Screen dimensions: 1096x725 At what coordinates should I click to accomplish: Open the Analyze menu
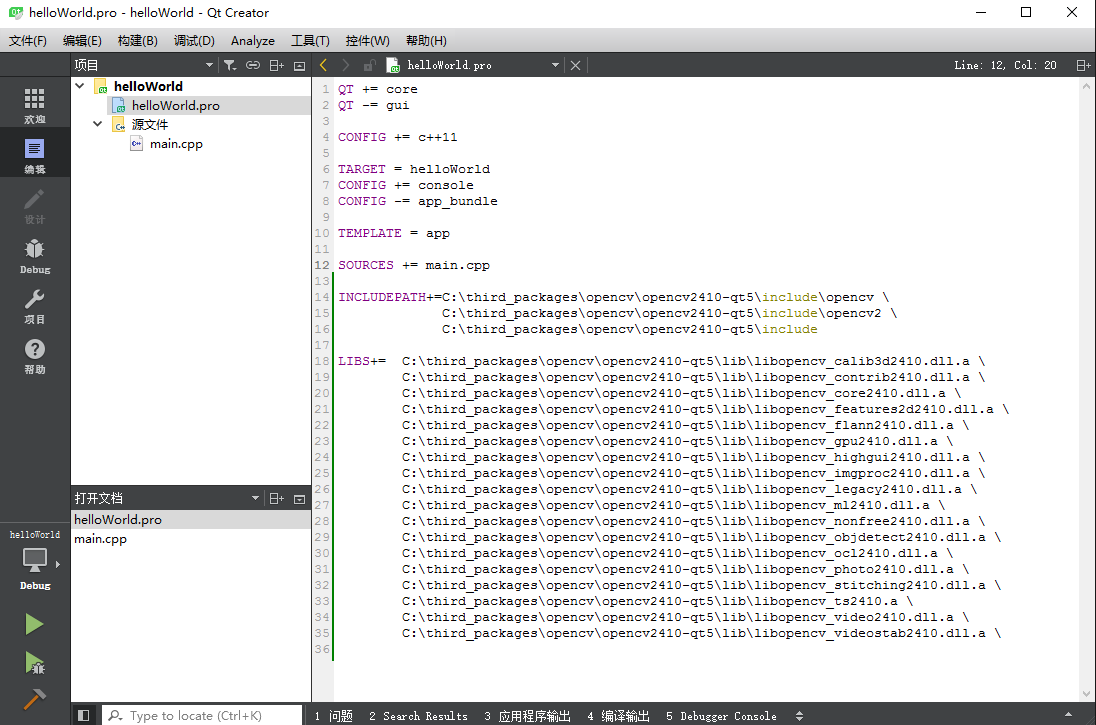tap(252, 41)
